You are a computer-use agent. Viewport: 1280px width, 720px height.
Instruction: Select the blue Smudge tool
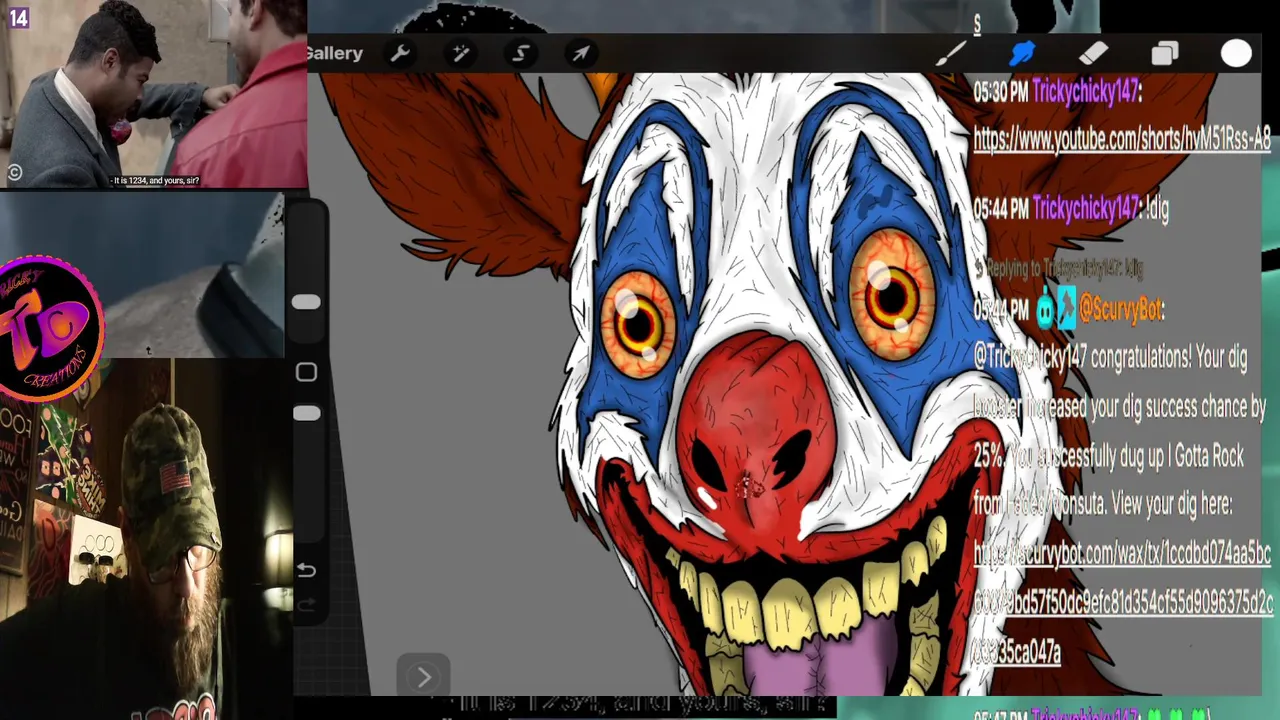1022,53
